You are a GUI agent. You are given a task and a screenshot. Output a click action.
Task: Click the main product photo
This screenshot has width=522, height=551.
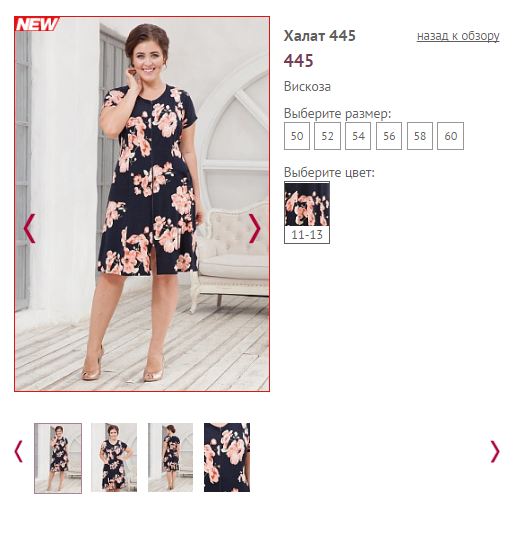coord(142,204)
